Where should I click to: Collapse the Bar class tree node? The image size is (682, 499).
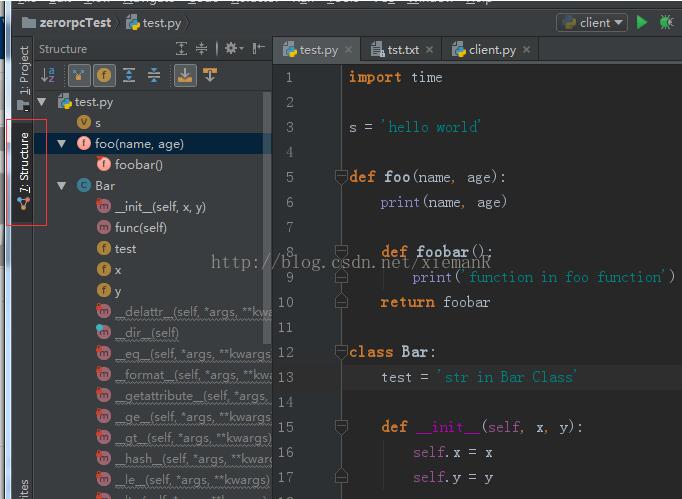tap(62, 186)
